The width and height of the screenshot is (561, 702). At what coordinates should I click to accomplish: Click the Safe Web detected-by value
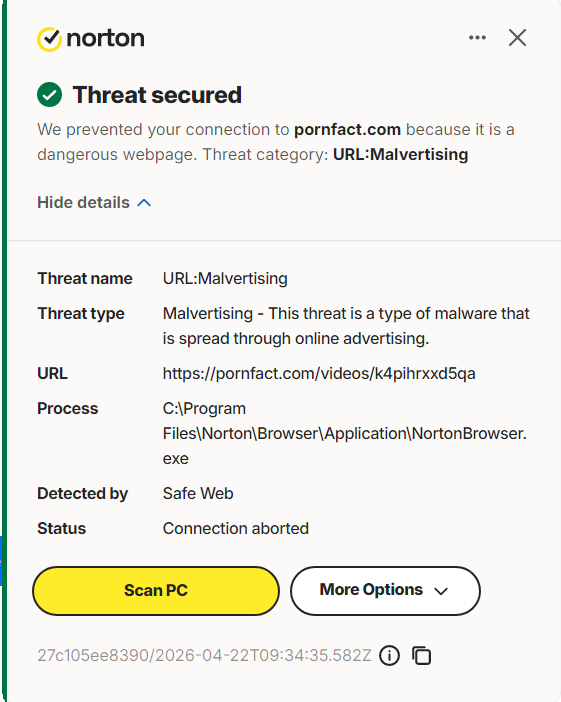pyautogui.click(x=198, y=493)
